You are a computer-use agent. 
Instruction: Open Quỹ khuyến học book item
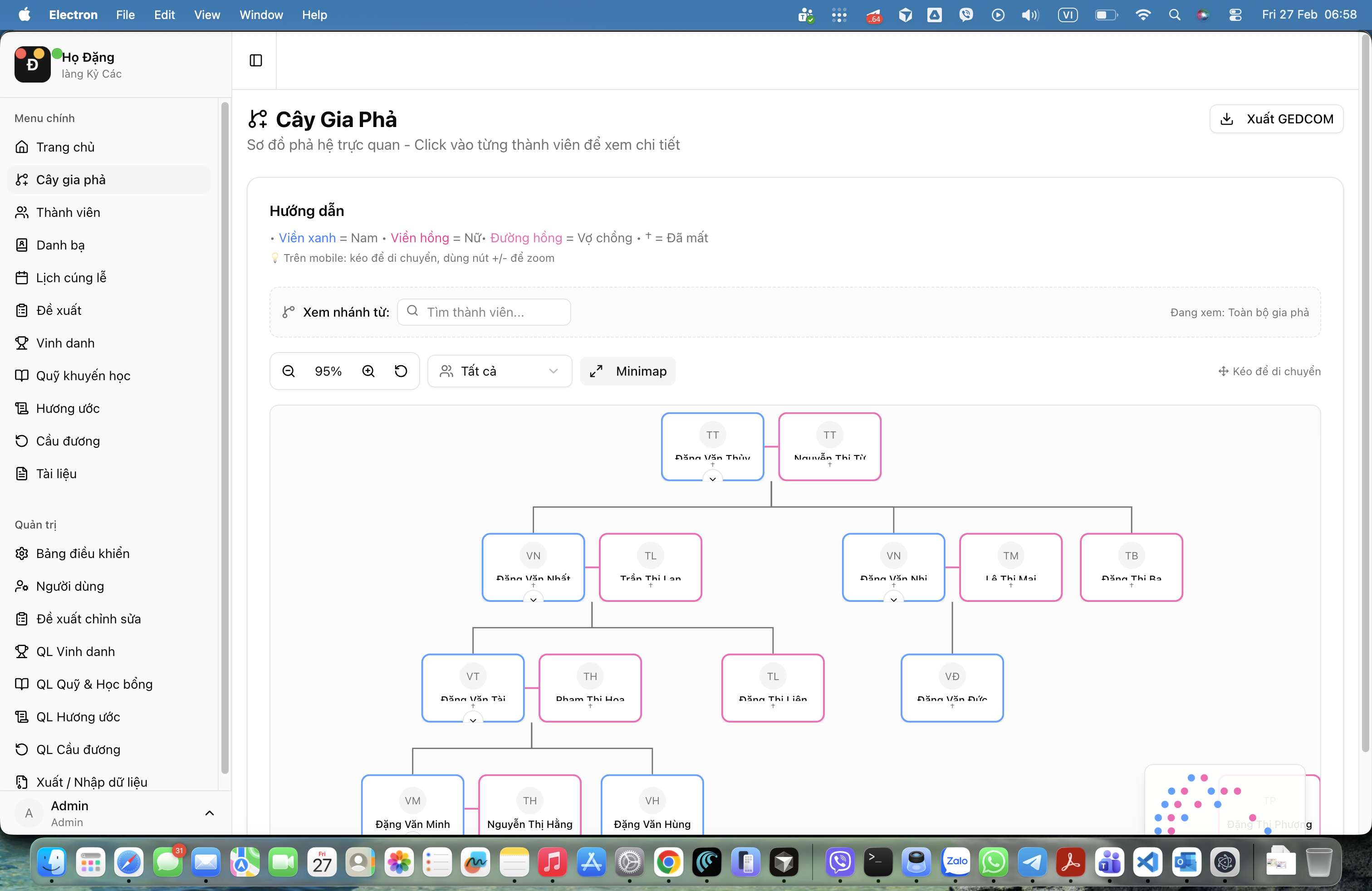[x=83, y=376]
